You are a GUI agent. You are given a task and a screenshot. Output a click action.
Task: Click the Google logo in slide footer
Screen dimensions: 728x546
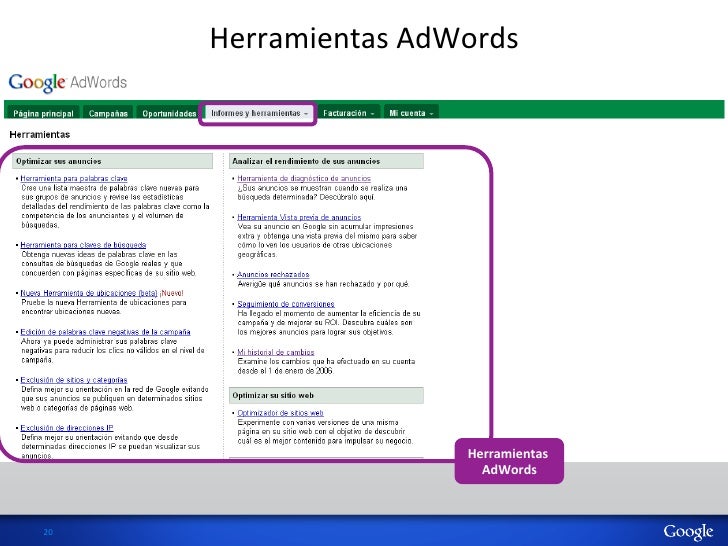tap(688, 532)
